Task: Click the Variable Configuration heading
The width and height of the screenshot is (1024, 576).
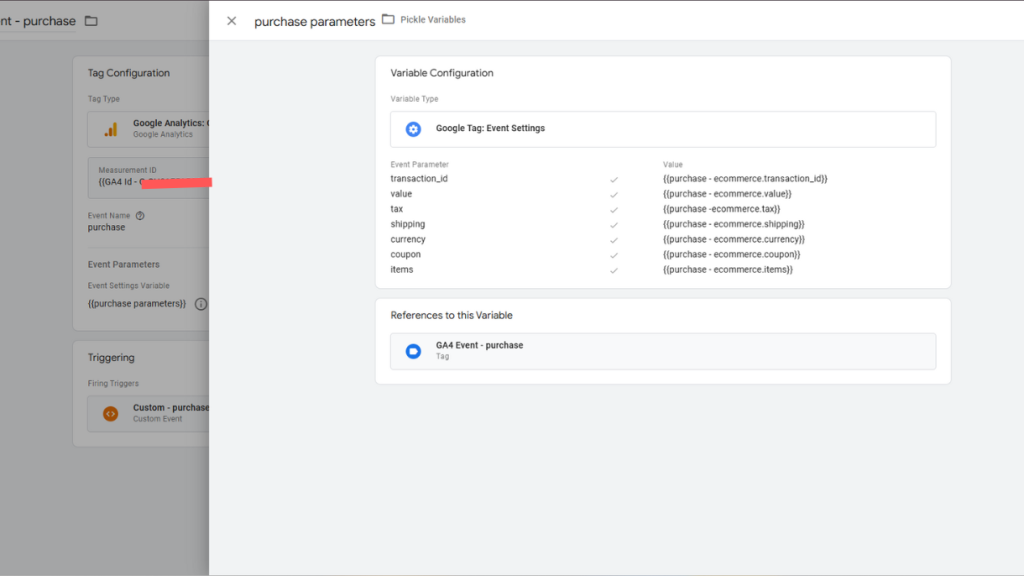Action: (442, 73)
